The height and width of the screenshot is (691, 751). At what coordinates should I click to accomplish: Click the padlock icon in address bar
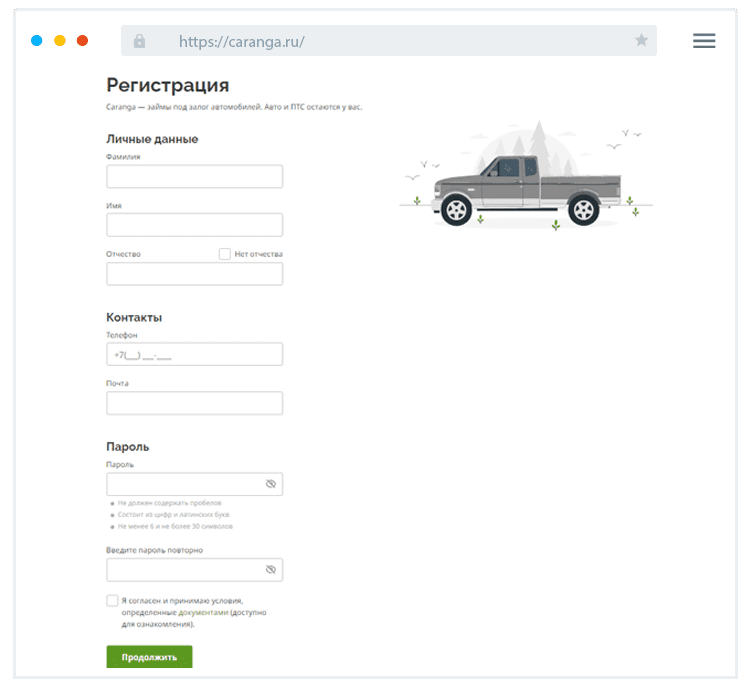[139, 41]
